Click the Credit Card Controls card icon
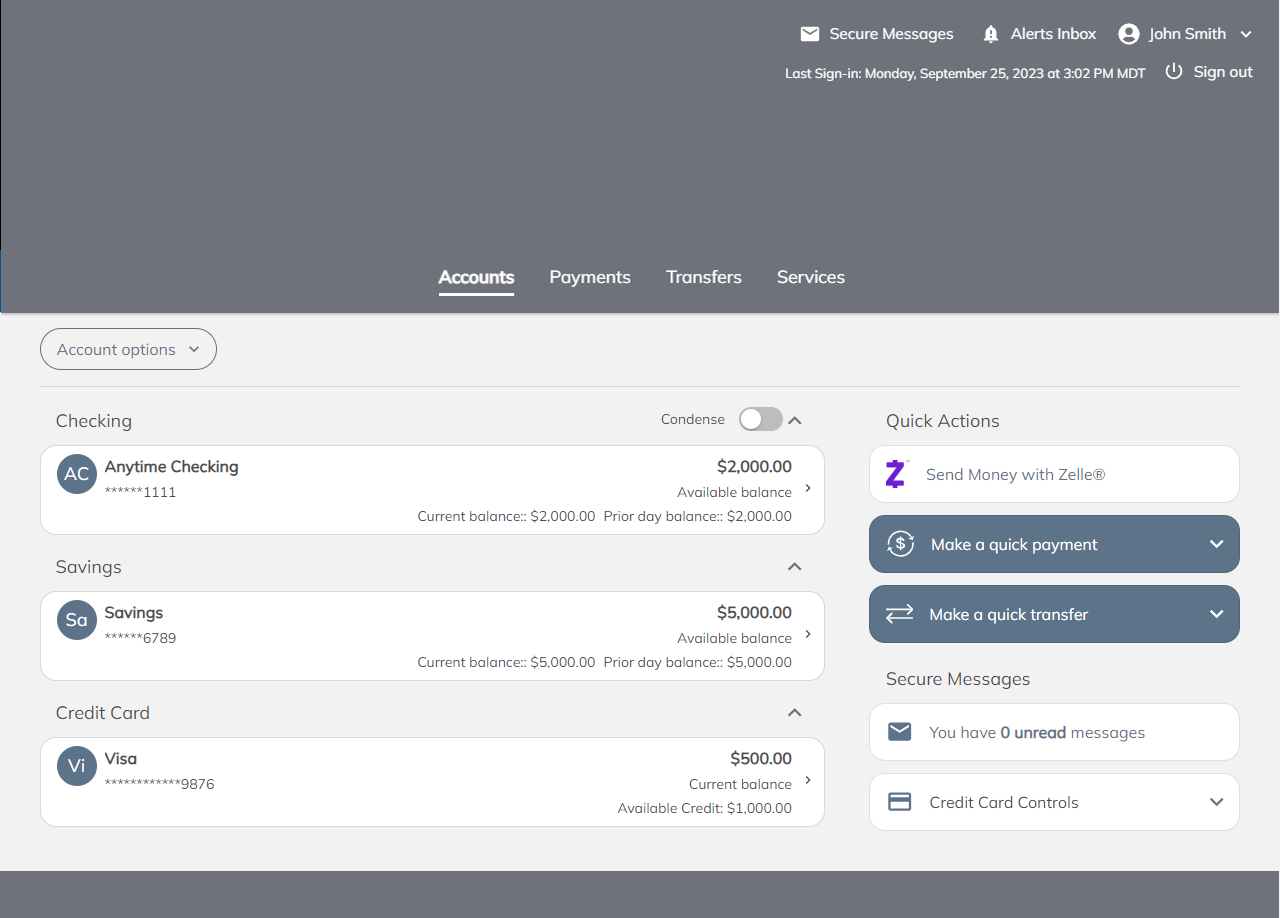Viewport: 1280px width, 918px height. point(900,802)
